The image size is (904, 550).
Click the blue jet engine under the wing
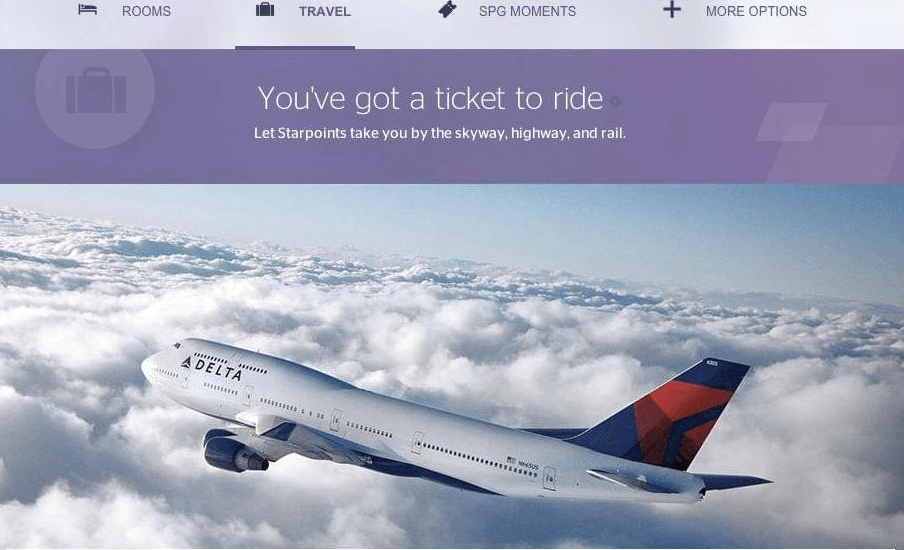coord(233,451)
